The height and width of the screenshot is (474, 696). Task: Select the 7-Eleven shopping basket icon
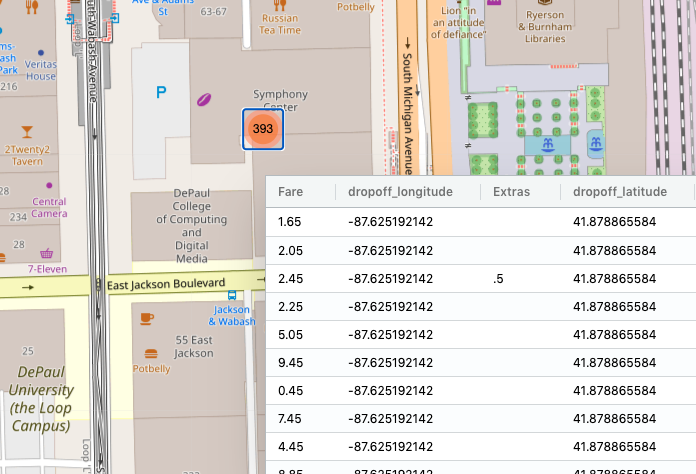[x=46, y=254]
